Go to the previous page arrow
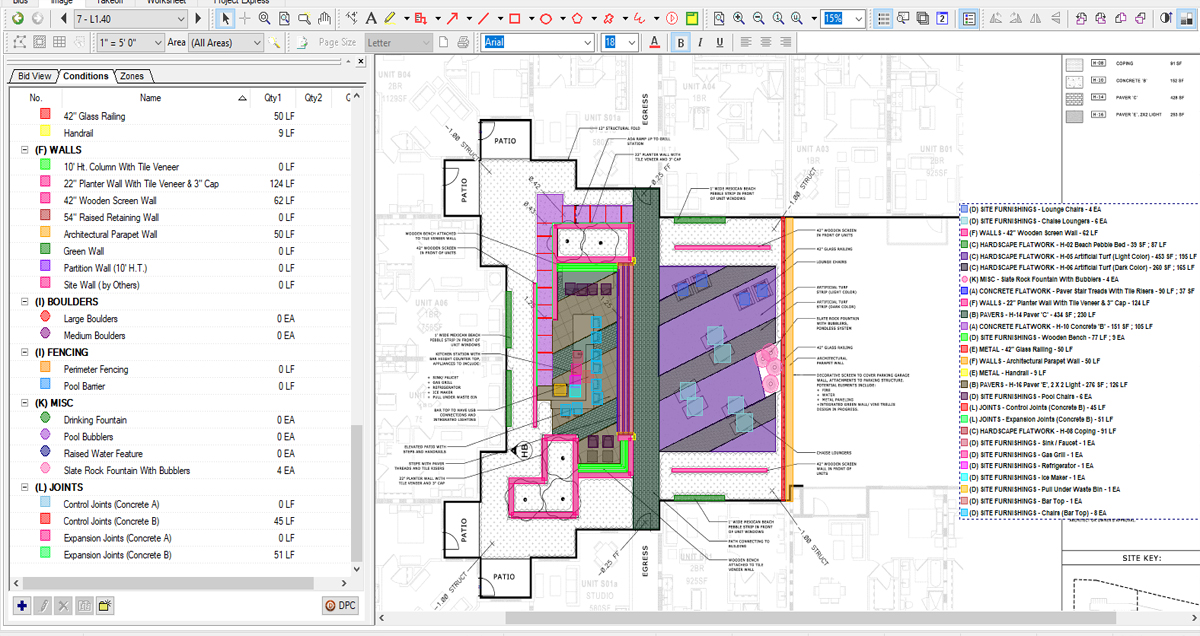The width and height of the screenshot is (1200, 636). click(x=63, y=19)
